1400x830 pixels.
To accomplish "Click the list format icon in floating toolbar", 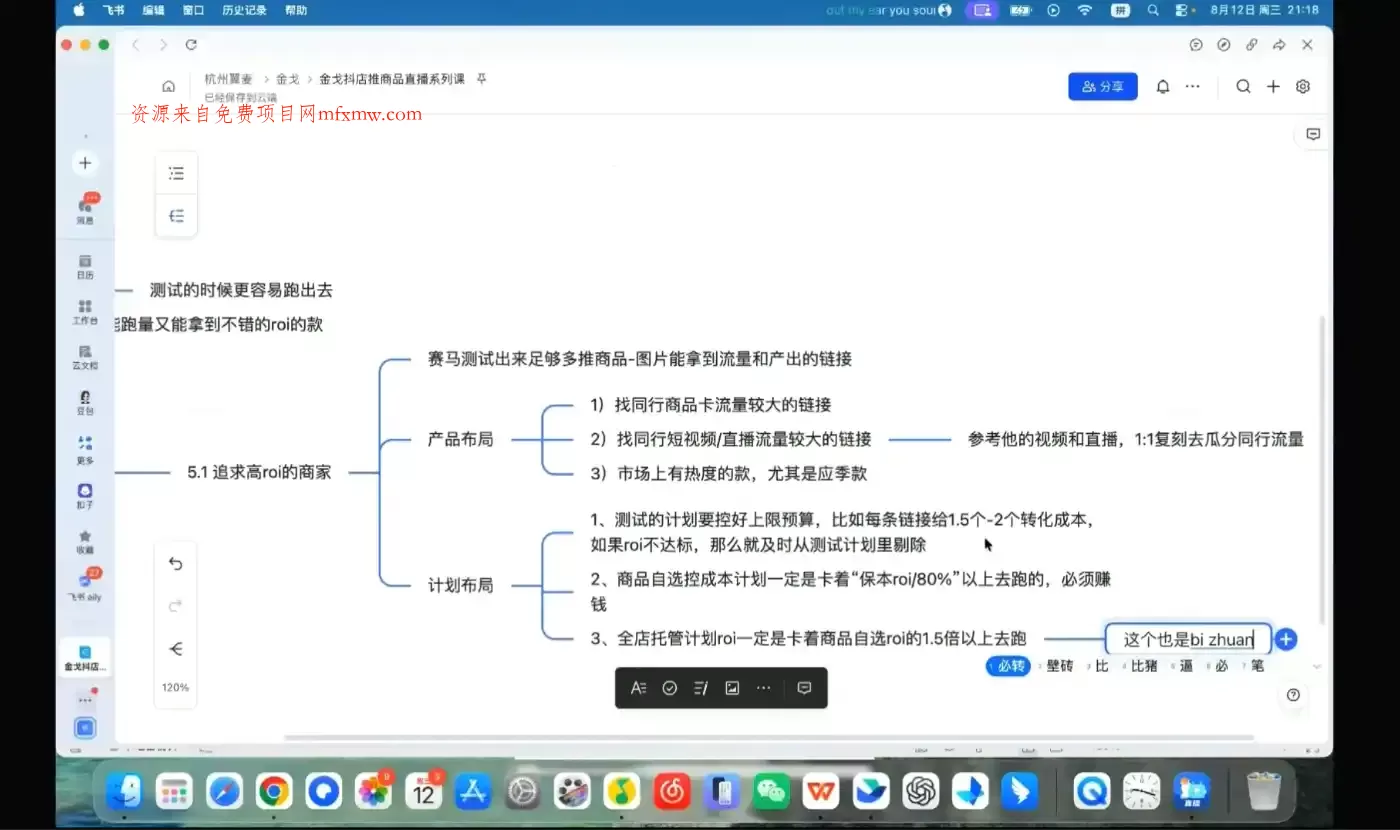I will (x=701, y=688).
